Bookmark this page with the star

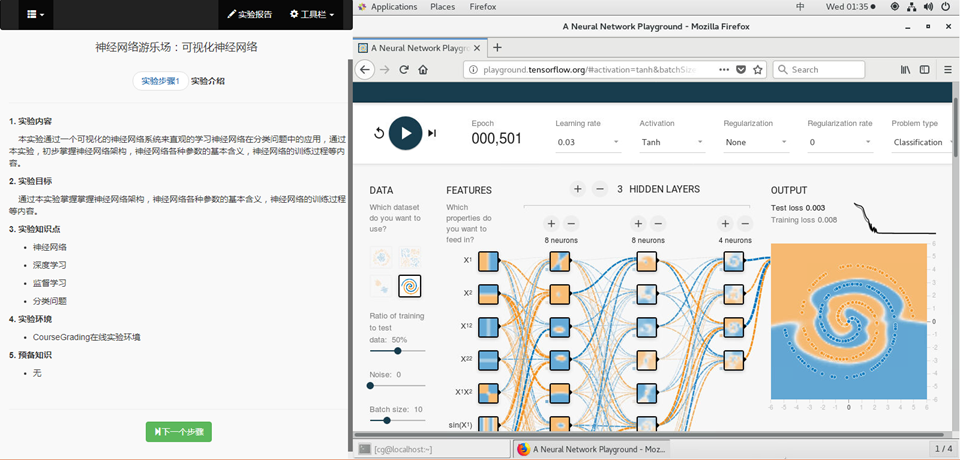point(757,70)
